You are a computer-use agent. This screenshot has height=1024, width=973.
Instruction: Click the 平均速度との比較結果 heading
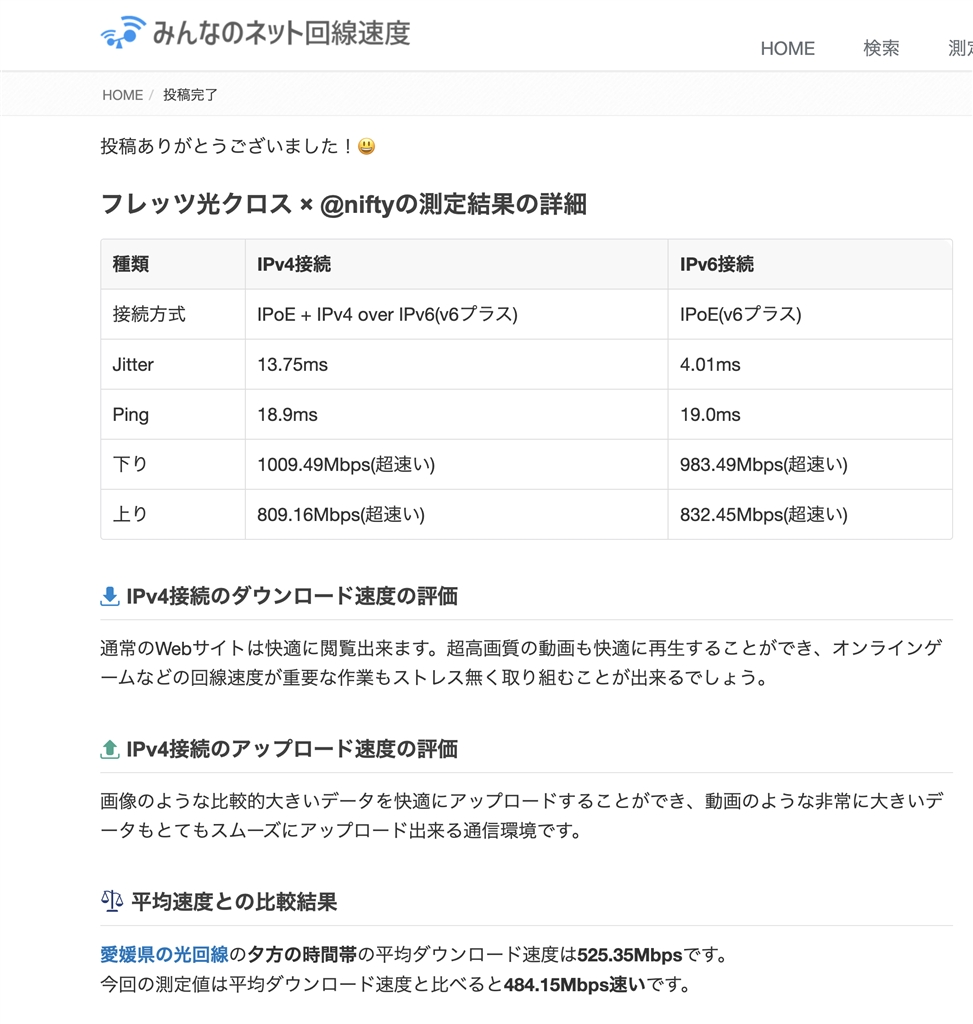pos(234,902)
